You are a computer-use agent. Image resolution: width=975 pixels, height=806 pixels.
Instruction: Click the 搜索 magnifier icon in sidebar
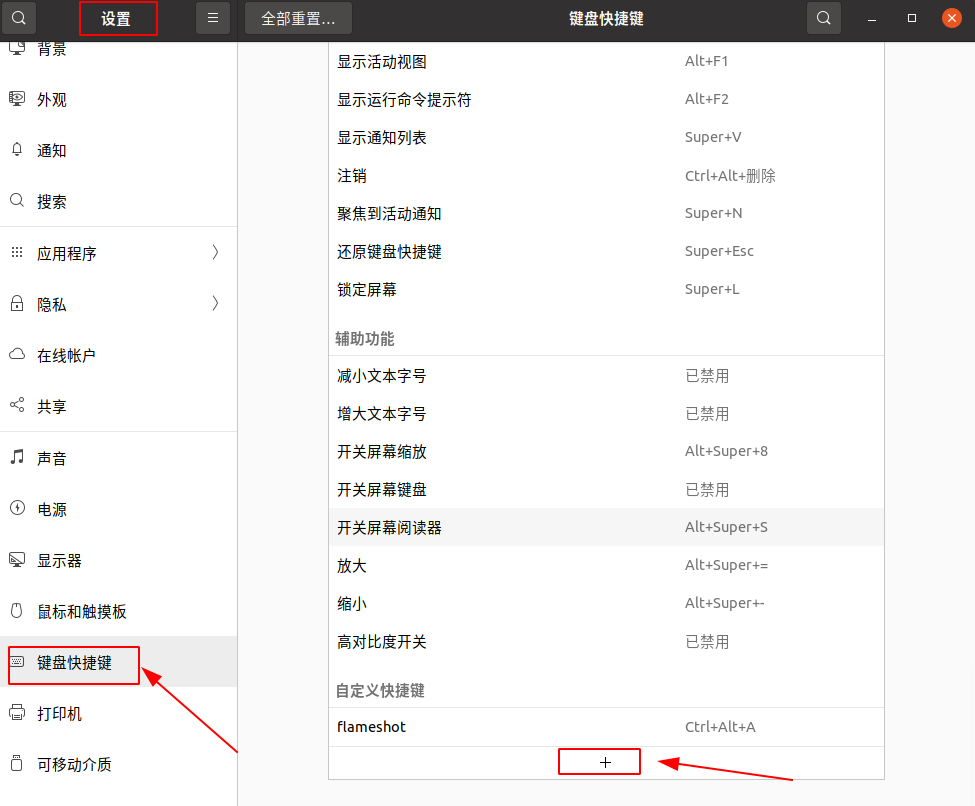(x=17, y=201)
